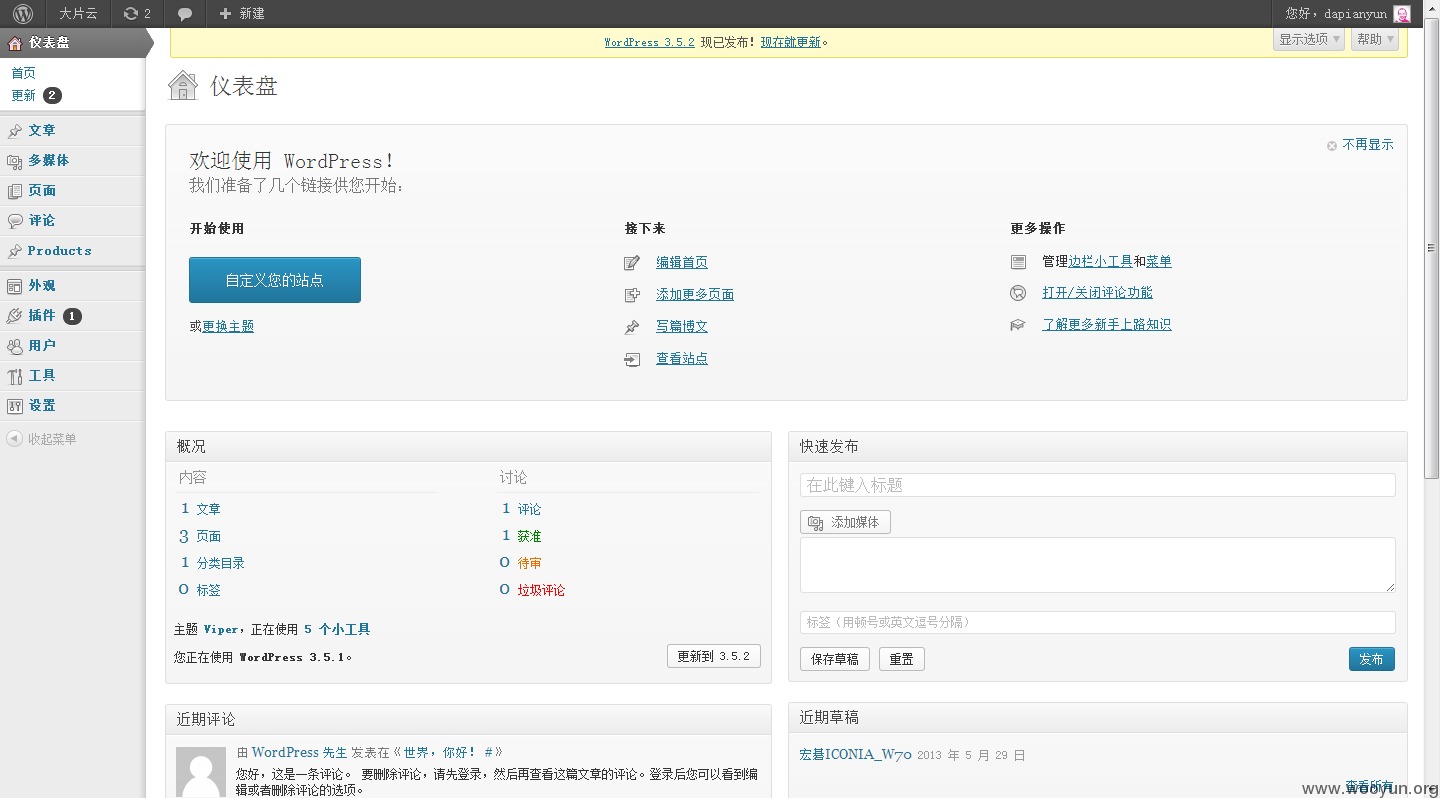Click 重置 reset button
The height and width of the screenshot is (798, 1440).
click(901, 659)
